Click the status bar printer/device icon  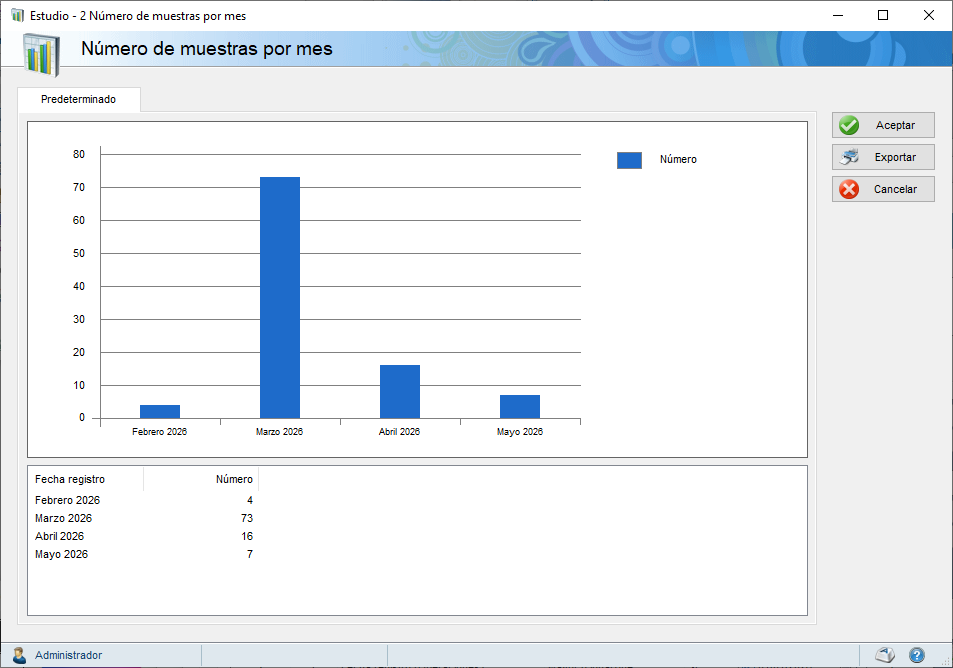(x=886, y=655)
